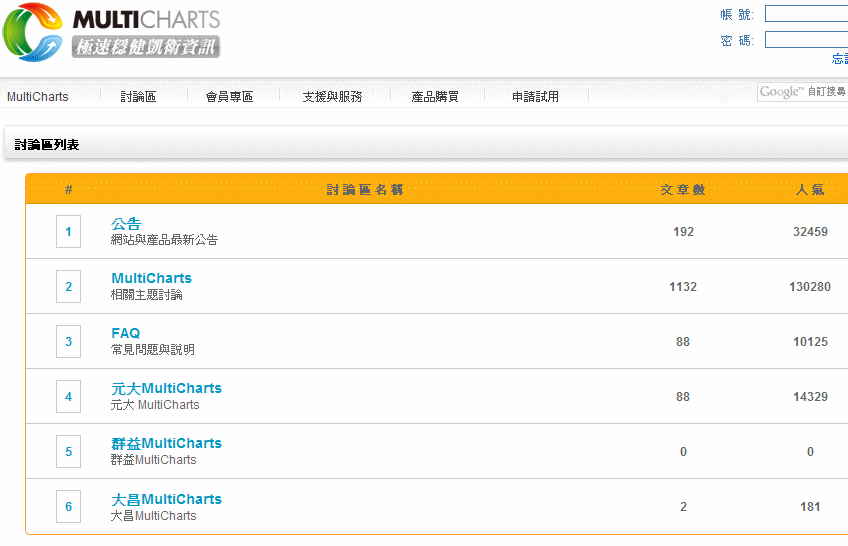Click popularity value 10125 for FAQ

pos(810,342)
